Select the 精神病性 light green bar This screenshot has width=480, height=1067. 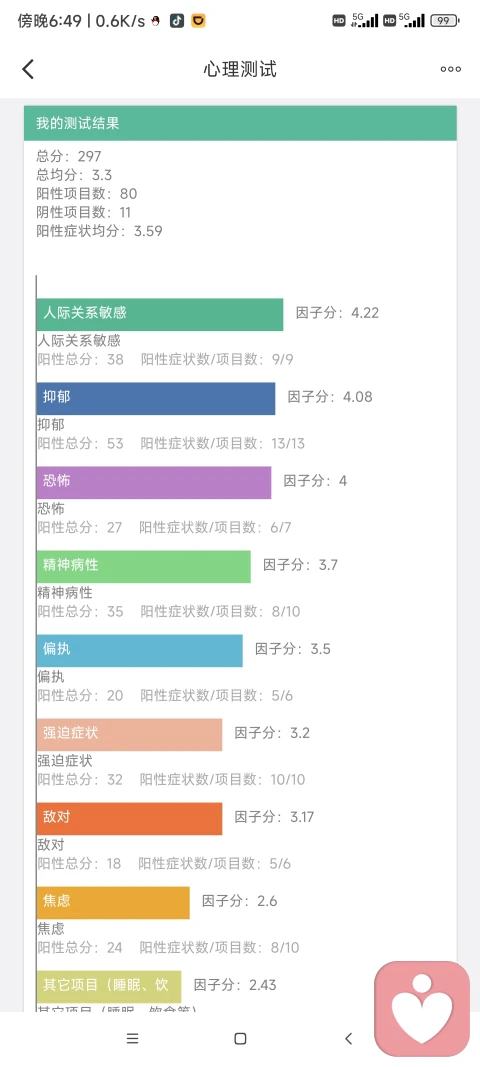pos(144,567)
